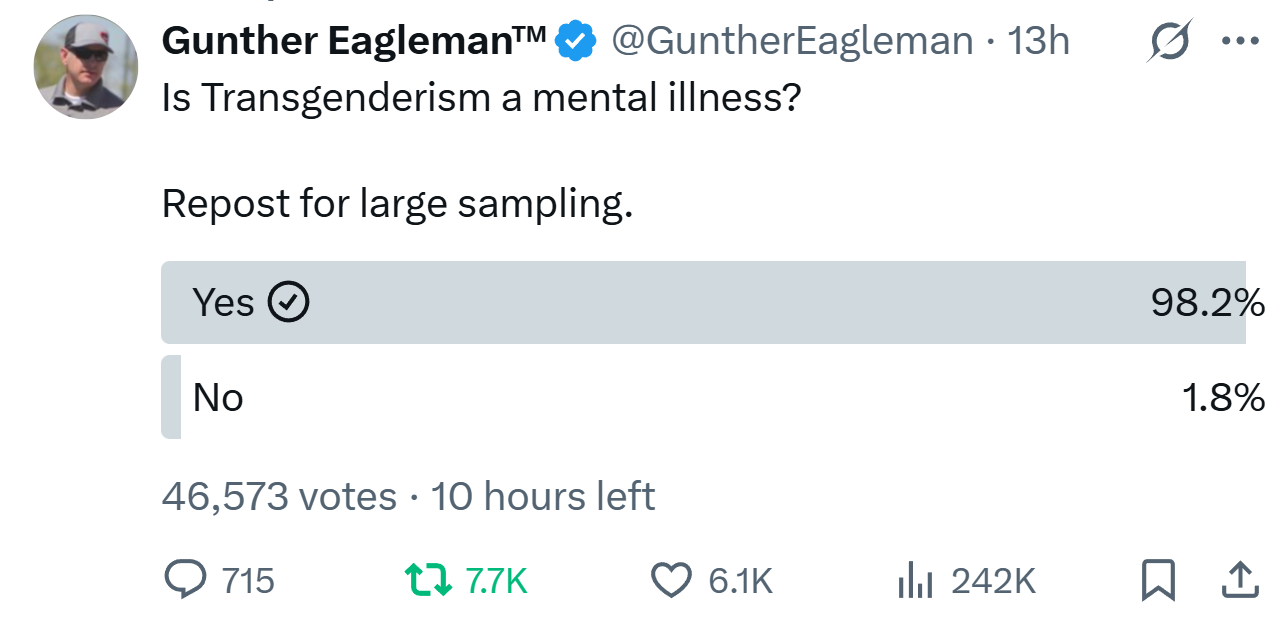Image resolution: width=1287 pixels, height=621 pixels.
Task: Open Gunther Eagleman's profile picture
Action: pos(85,67)
